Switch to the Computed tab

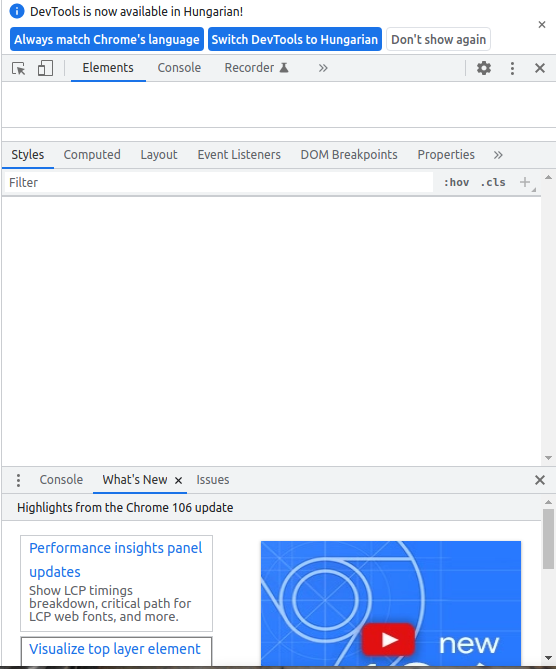[92, 155]
